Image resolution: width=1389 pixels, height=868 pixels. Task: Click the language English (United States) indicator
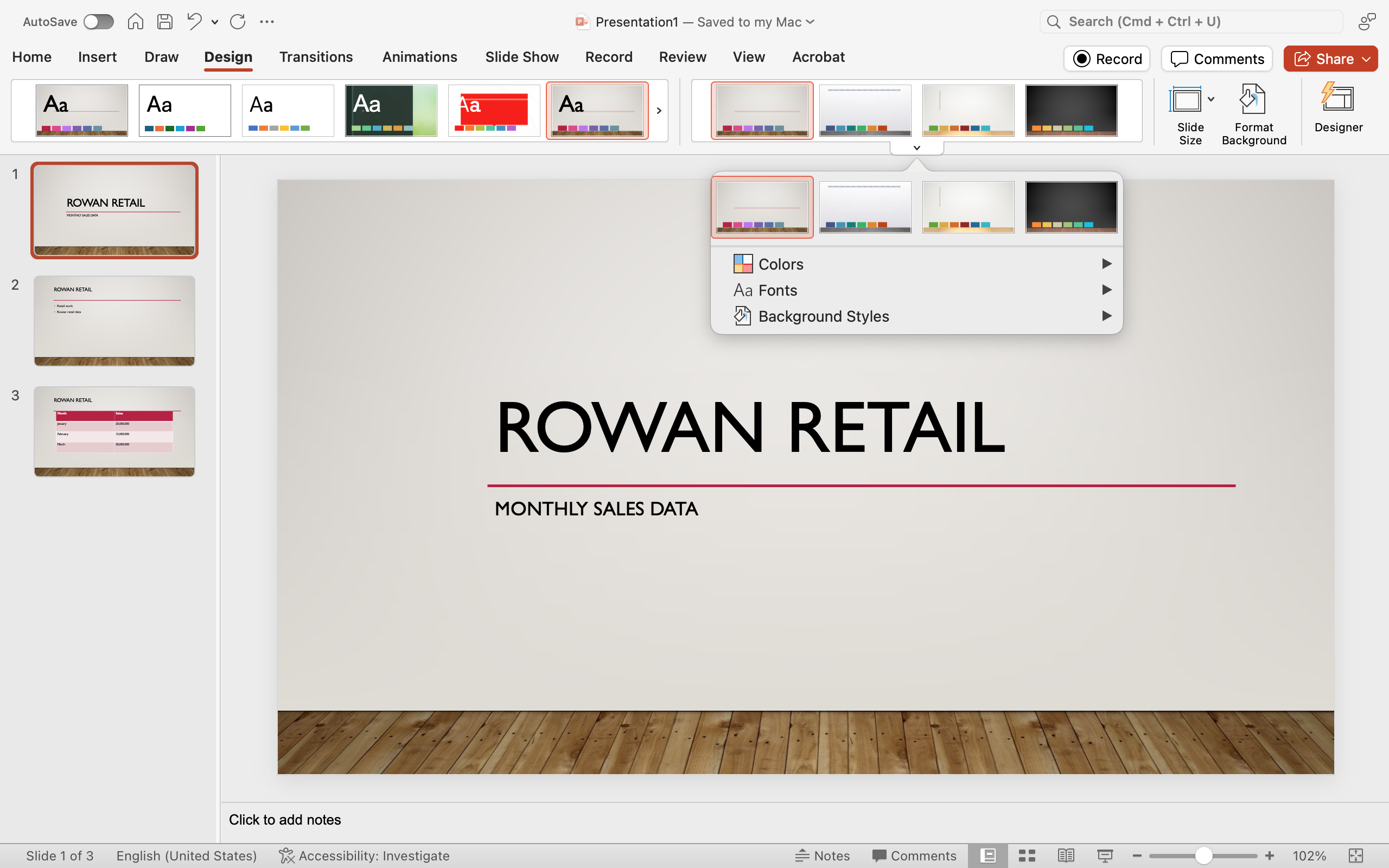pos(187,856)
